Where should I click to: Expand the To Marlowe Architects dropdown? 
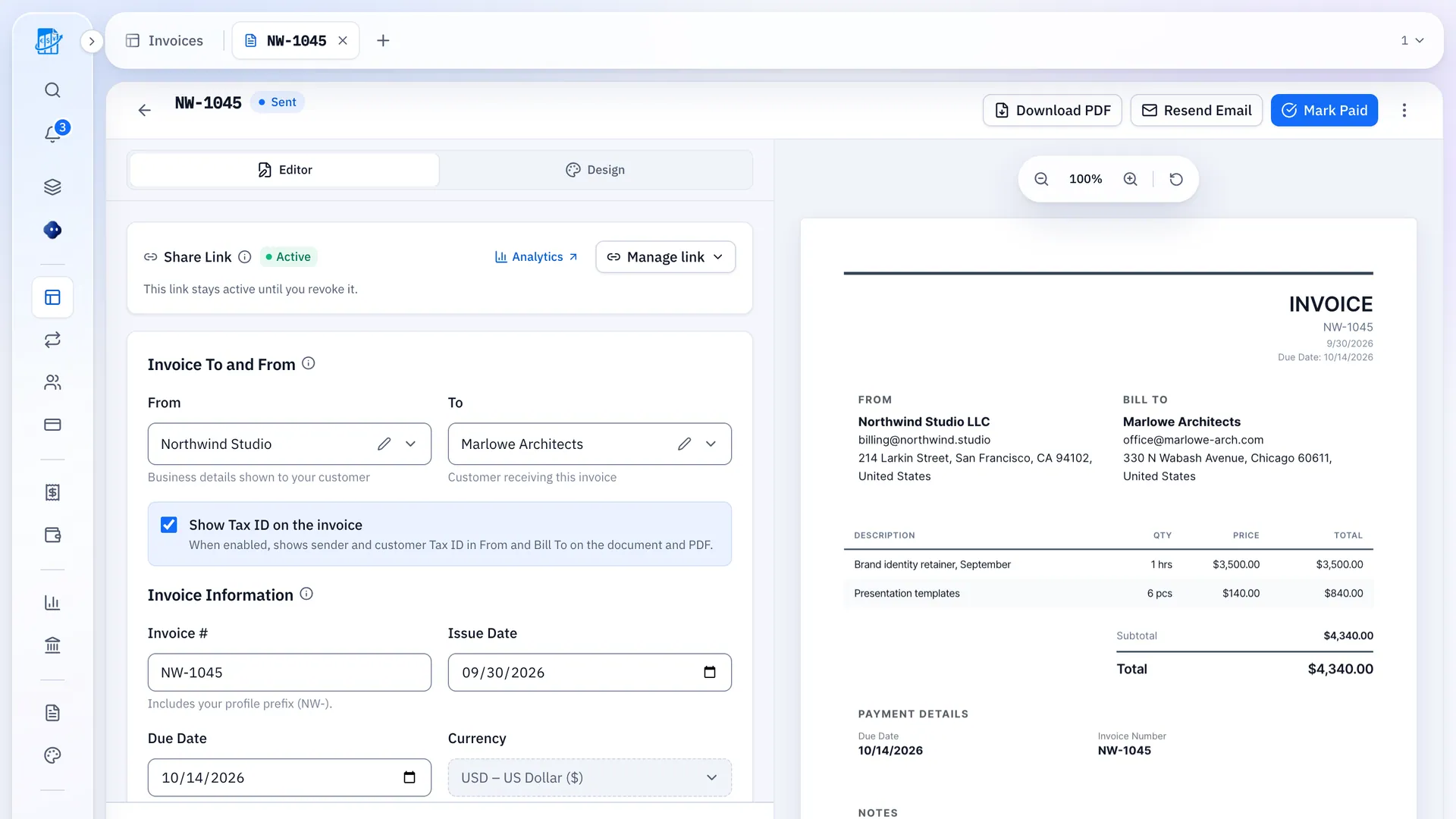tap(711, 444)
